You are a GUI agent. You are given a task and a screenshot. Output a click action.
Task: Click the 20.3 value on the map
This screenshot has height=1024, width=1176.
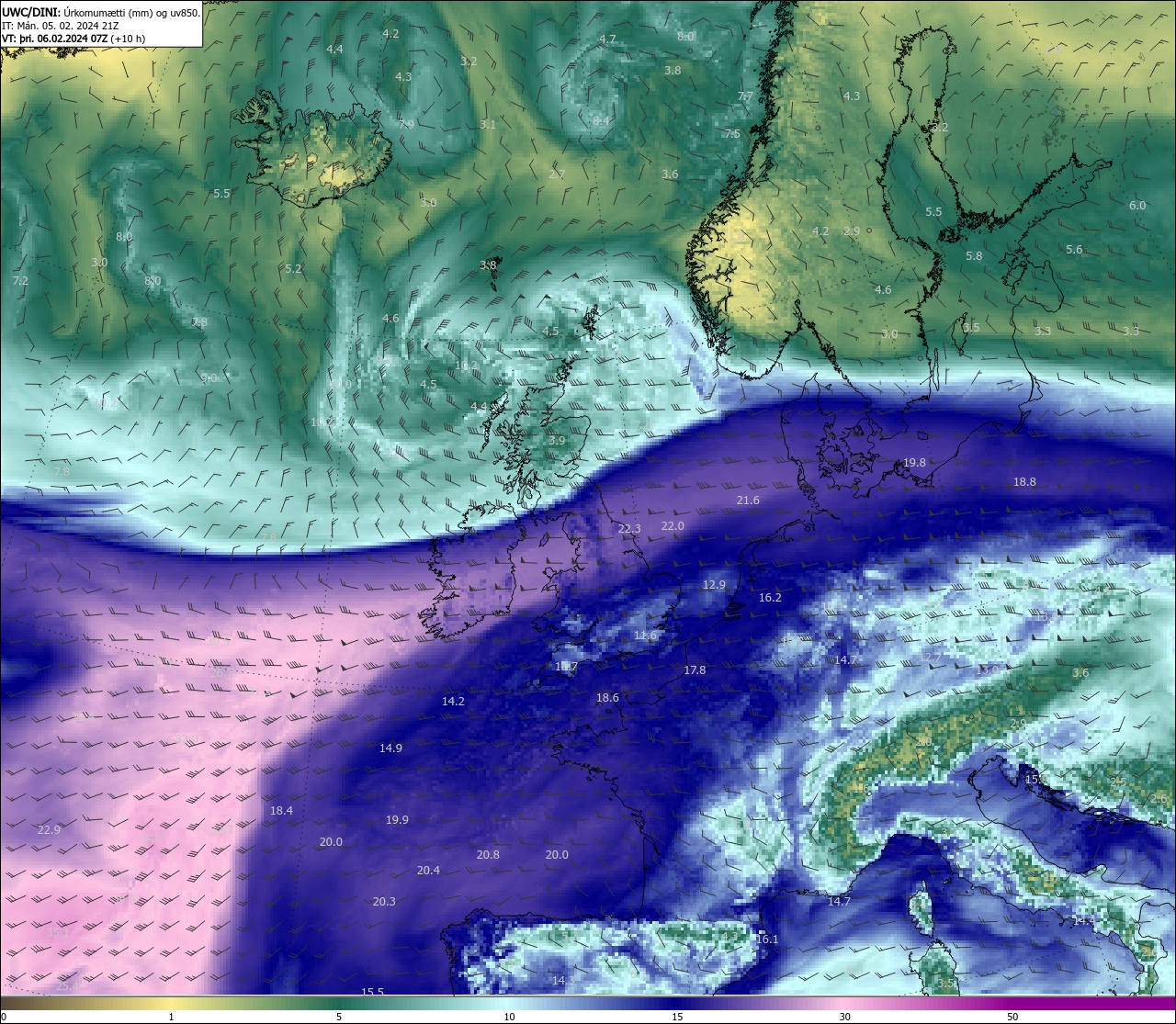coord(384,902)
